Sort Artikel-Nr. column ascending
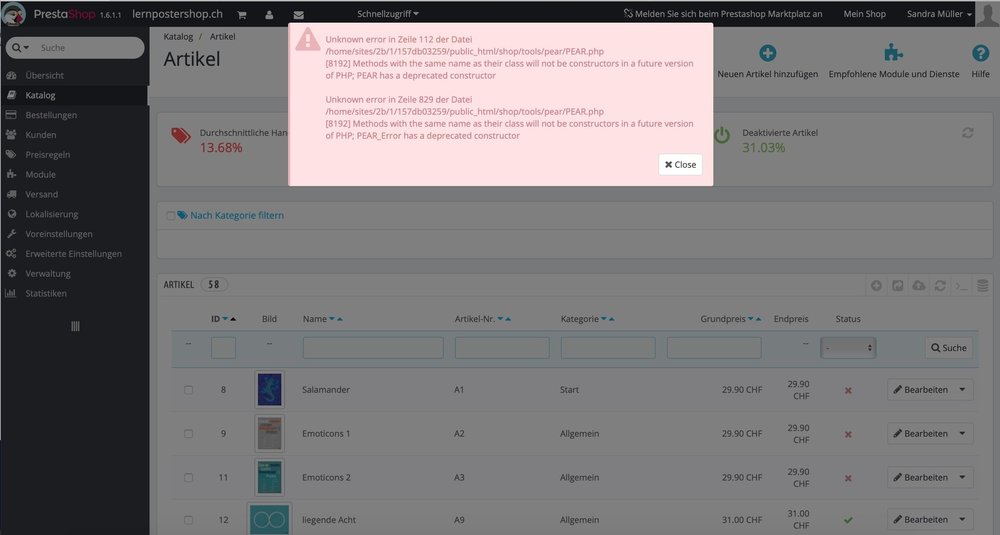 click(508, 319)
